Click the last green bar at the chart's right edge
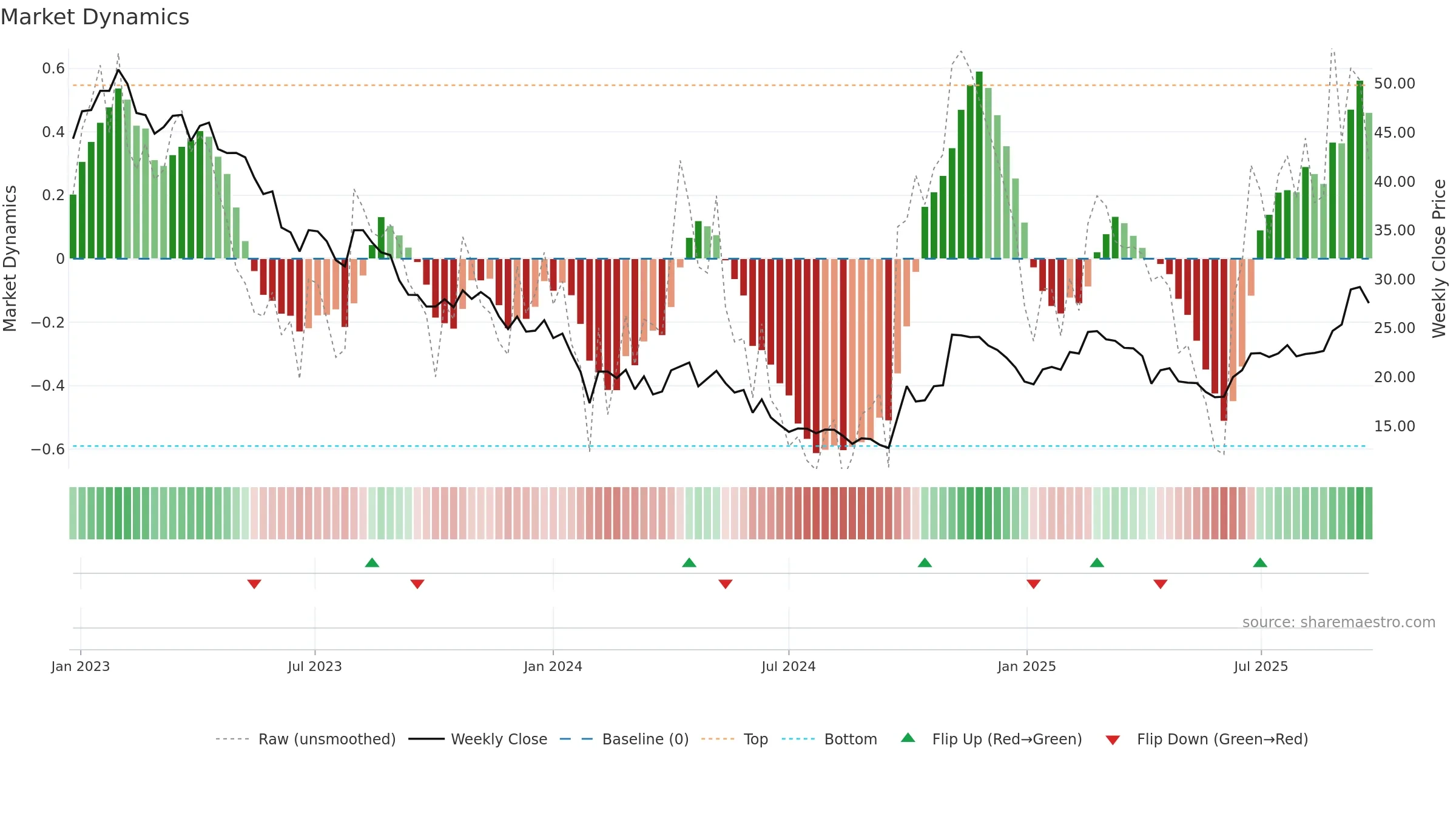Image resolution: width=1456 pixels, height=819 pixels. (1369, 186)
